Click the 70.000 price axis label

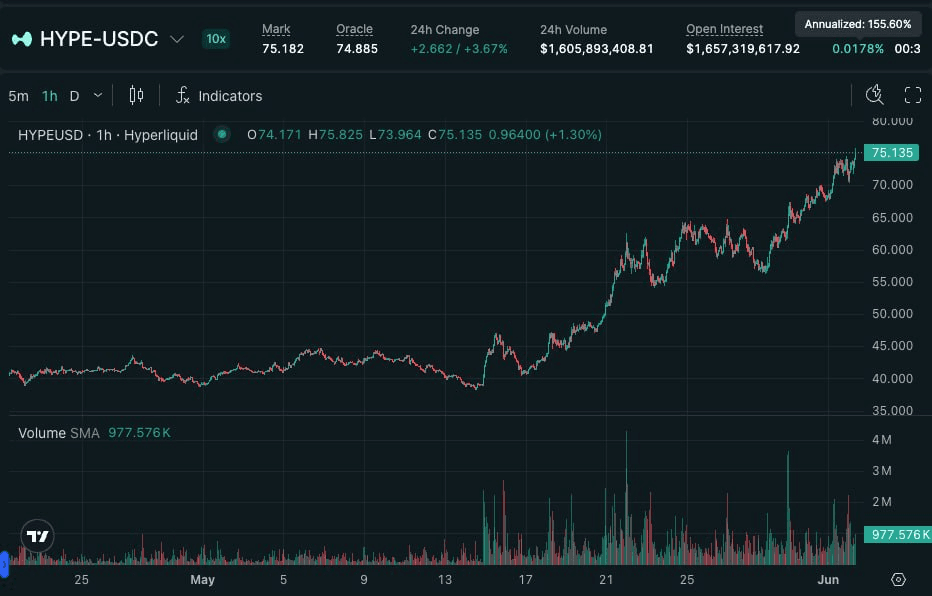click(x=892, y=185)
